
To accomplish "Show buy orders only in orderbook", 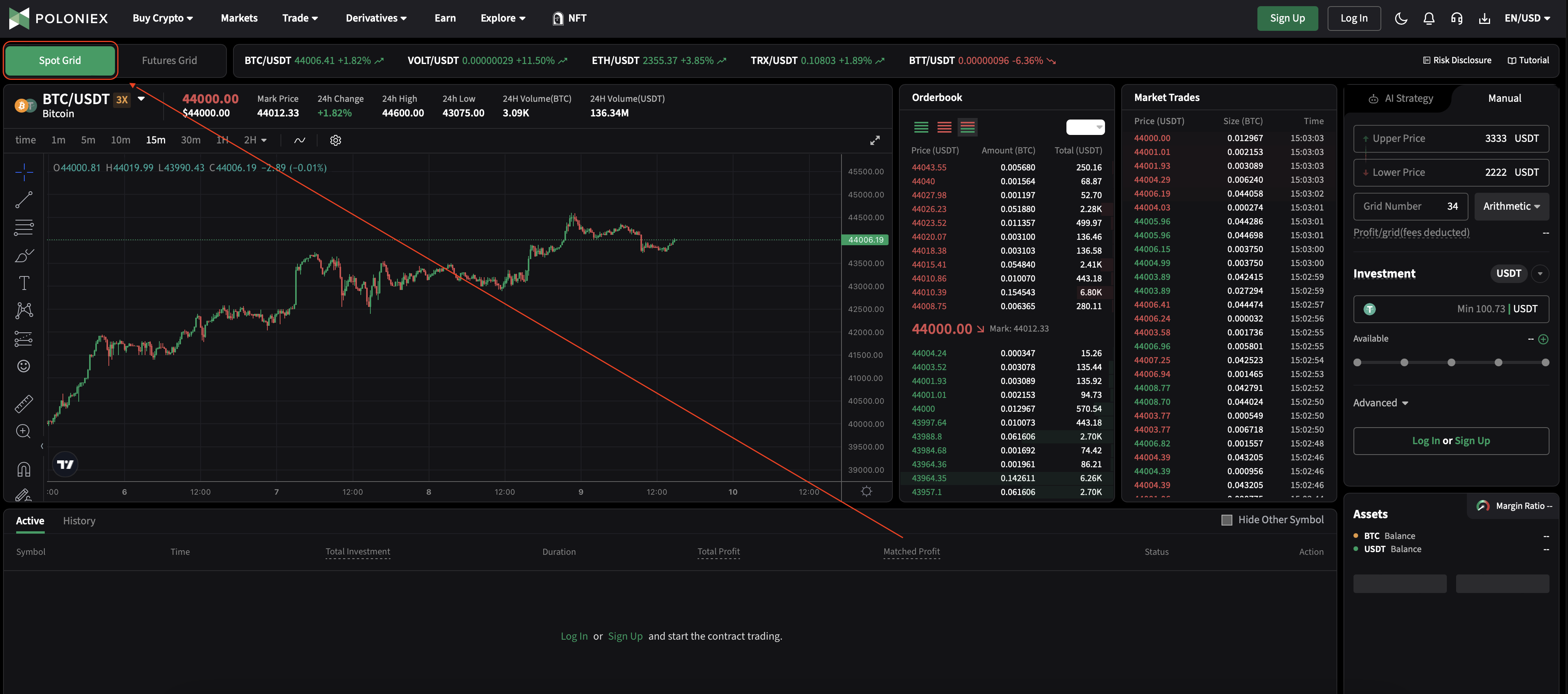I will (921, 127).
